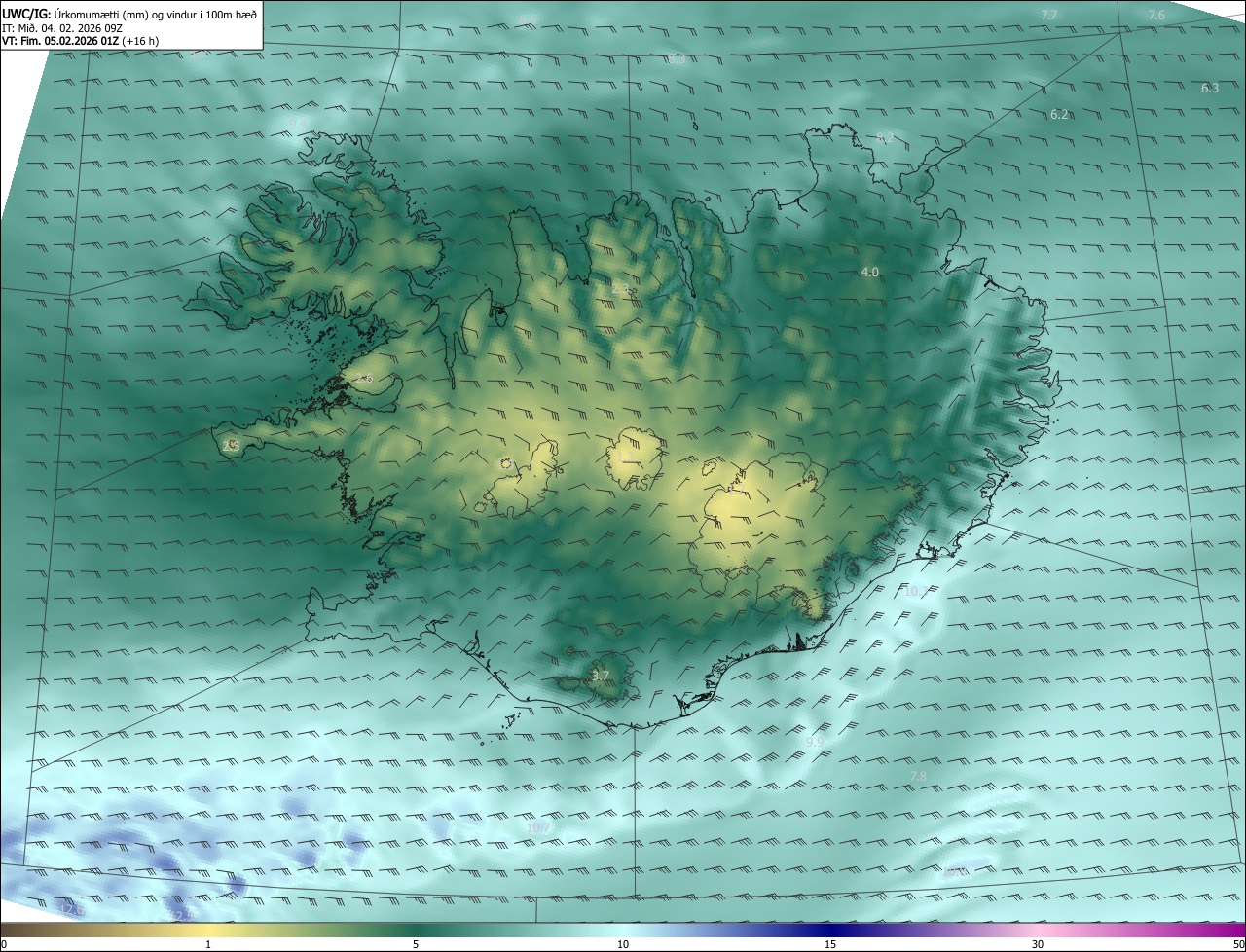Viewport: 1246px width, 952px height.
Task: Select the initial time line 'IT: Mið. 04. 02. 2026 09Z'
Action: tap(60, 28)
